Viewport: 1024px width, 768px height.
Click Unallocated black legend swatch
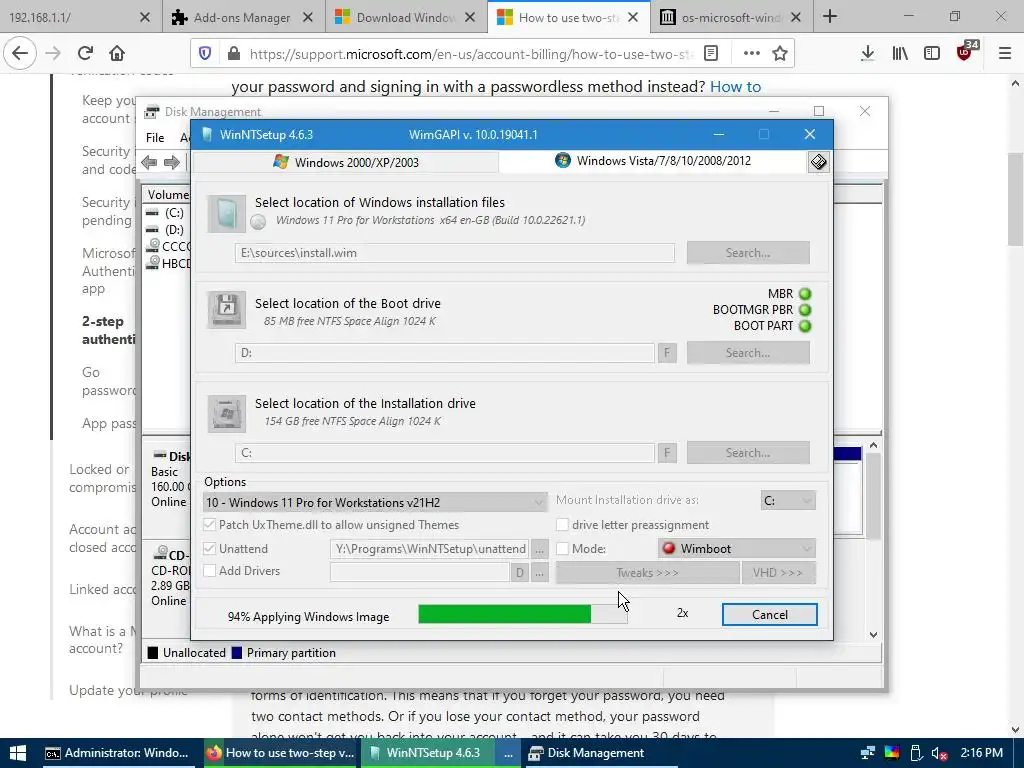click(153, 652)
